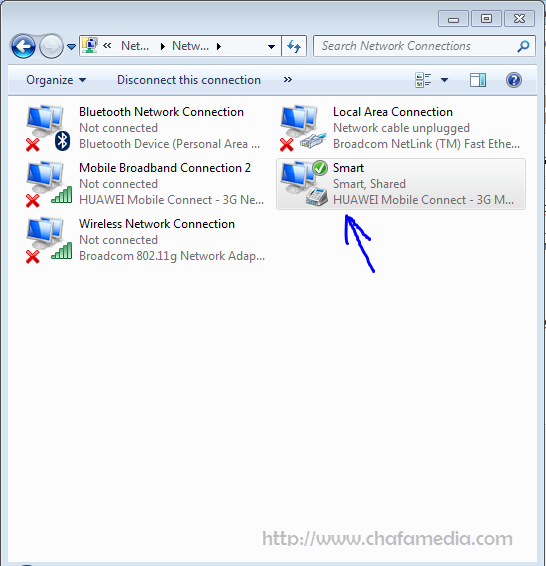Expand the arrow after "Netw..." breadcrumb
Screen dimensions: 546x566
[x=219, y=46]
